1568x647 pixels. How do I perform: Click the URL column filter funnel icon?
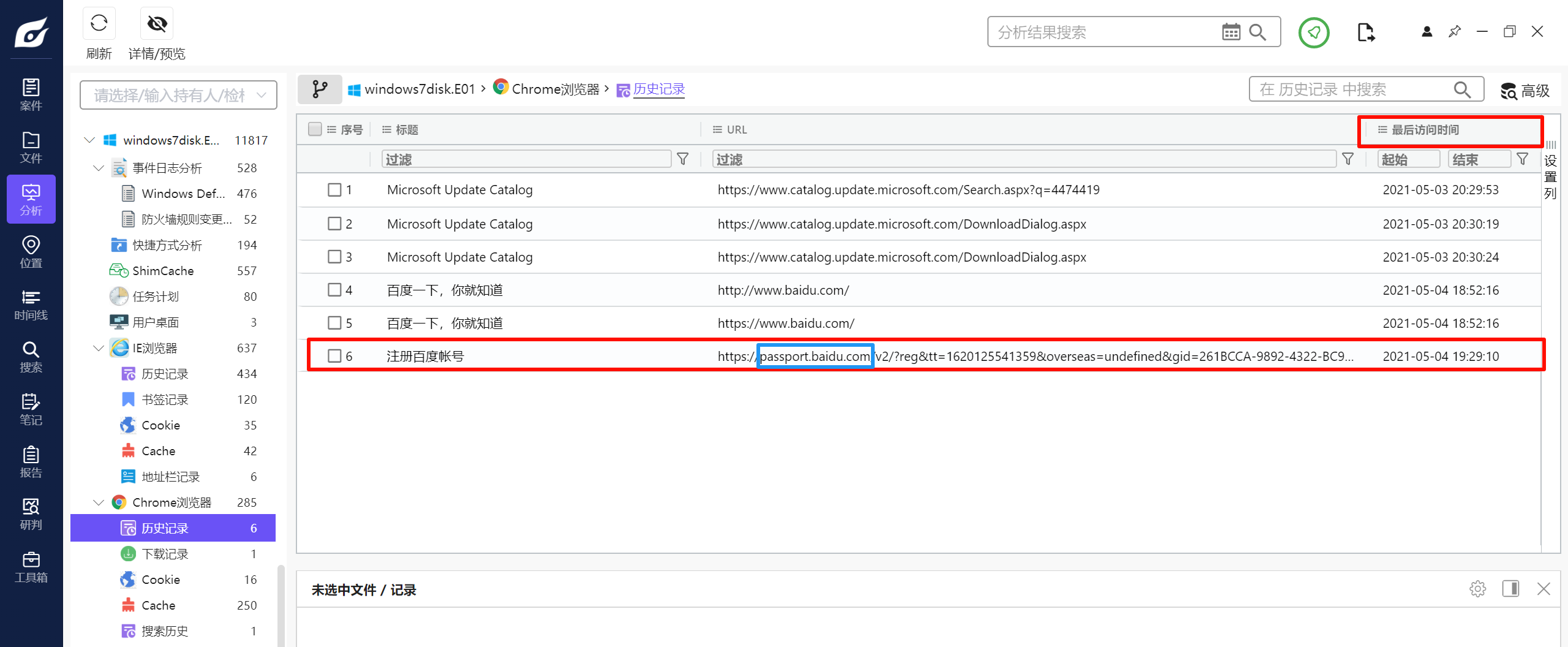pos(1347,159)
